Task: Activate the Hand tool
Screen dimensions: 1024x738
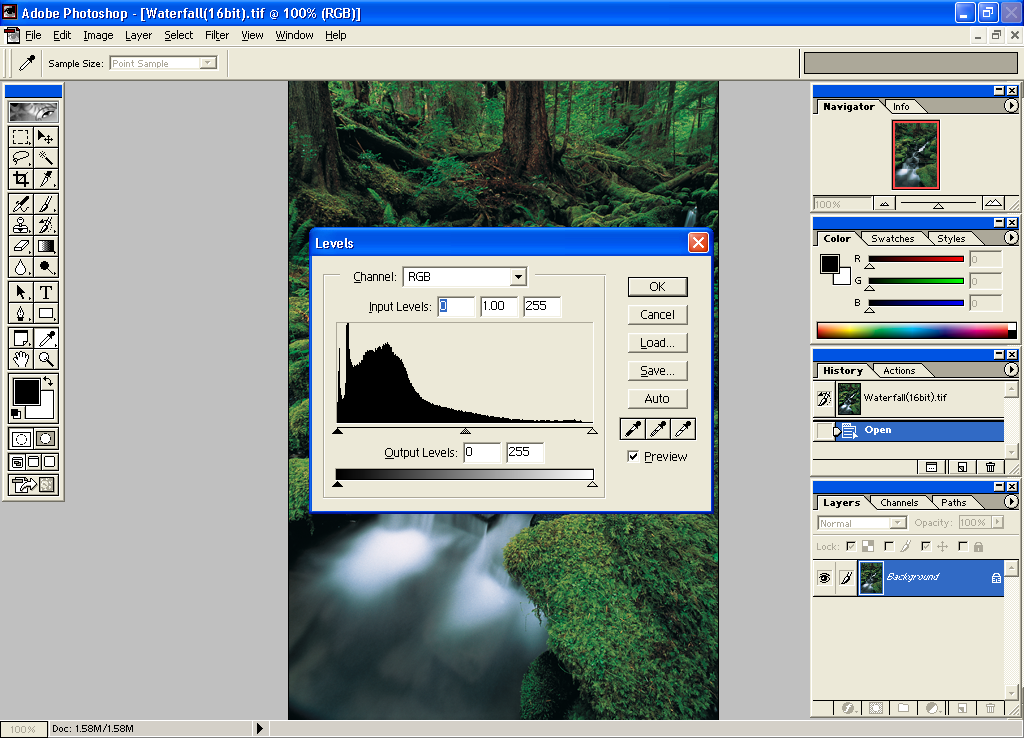Action: (21, 359)
